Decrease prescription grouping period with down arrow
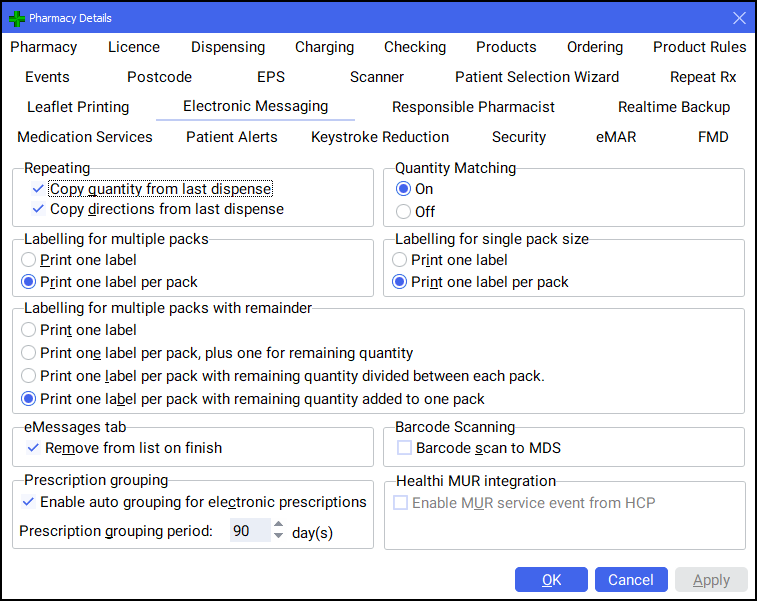The width and height of the screenshot is (757, 601). 278,537
